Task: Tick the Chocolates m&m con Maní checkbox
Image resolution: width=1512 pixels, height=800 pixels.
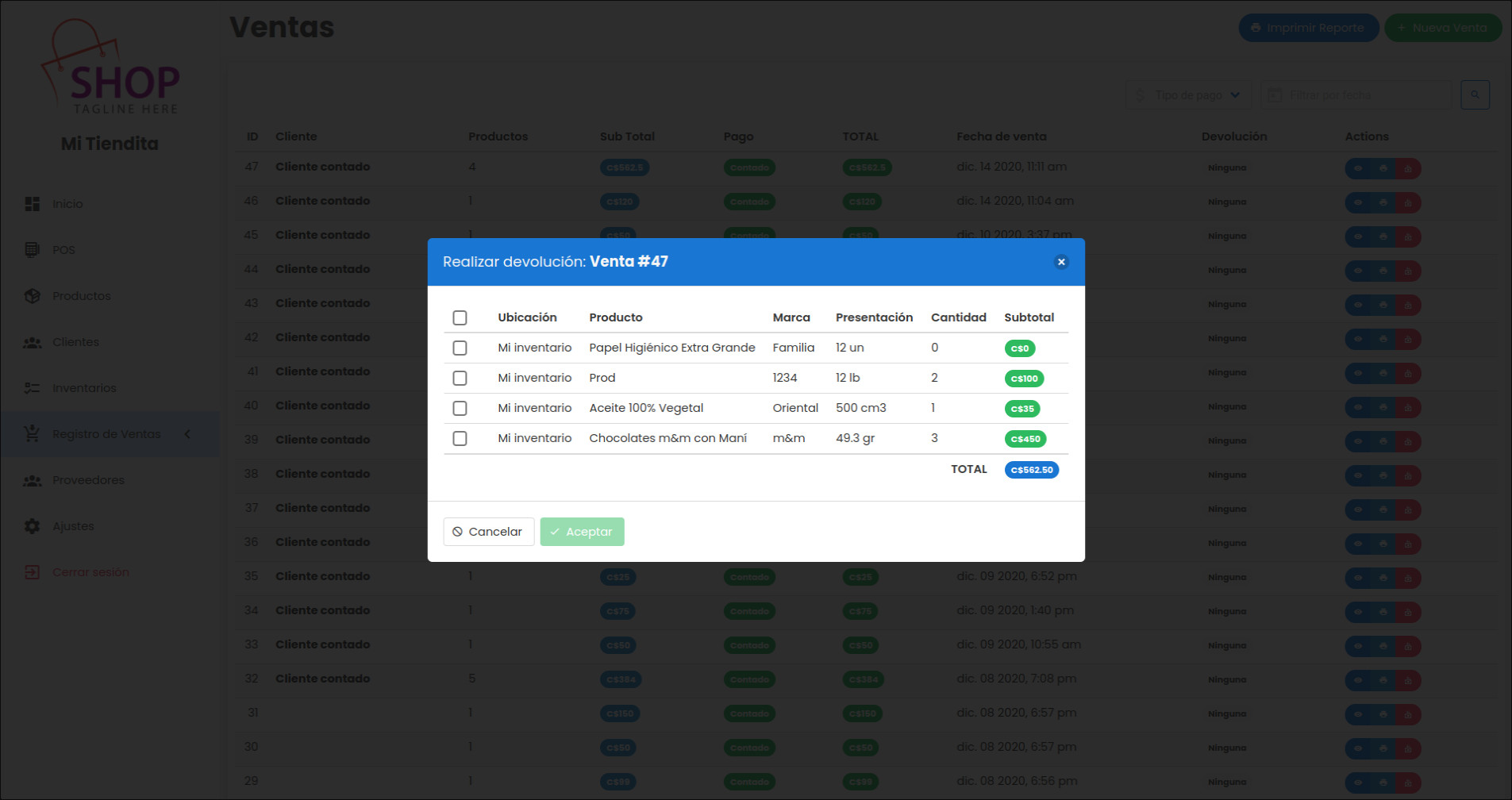Action: pos(460,438)
